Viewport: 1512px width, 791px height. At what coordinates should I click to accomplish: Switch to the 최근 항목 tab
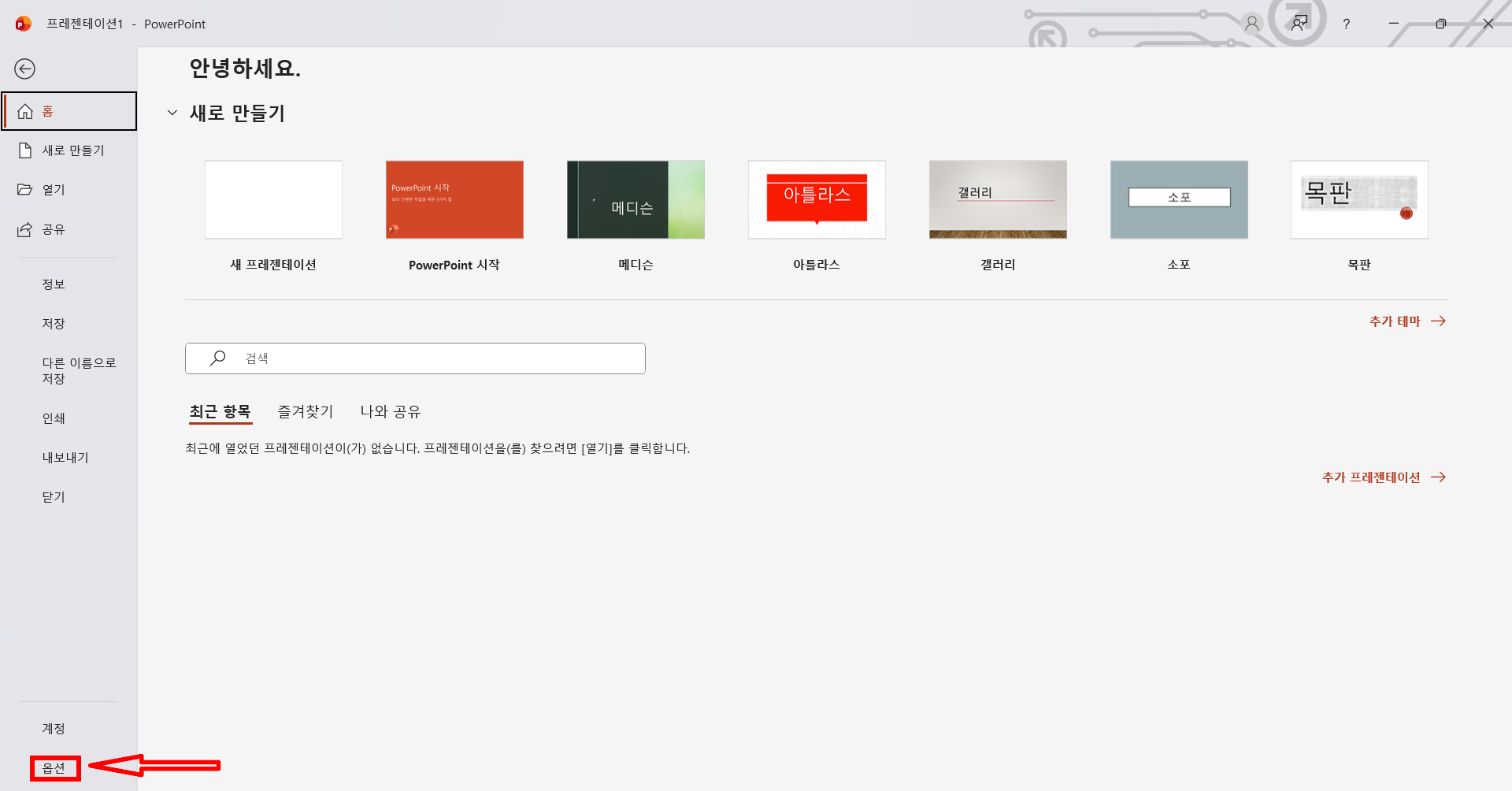[x=220, y=412]
